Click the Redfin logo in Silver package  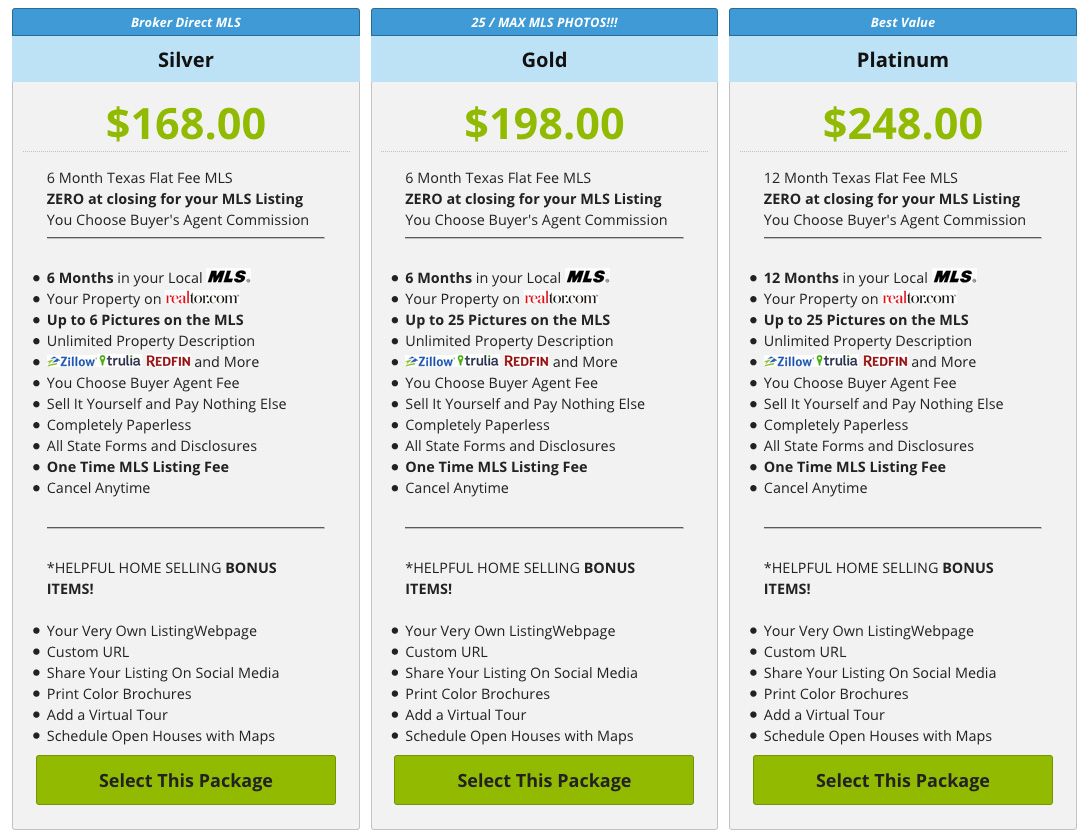[x=168, y=361]
